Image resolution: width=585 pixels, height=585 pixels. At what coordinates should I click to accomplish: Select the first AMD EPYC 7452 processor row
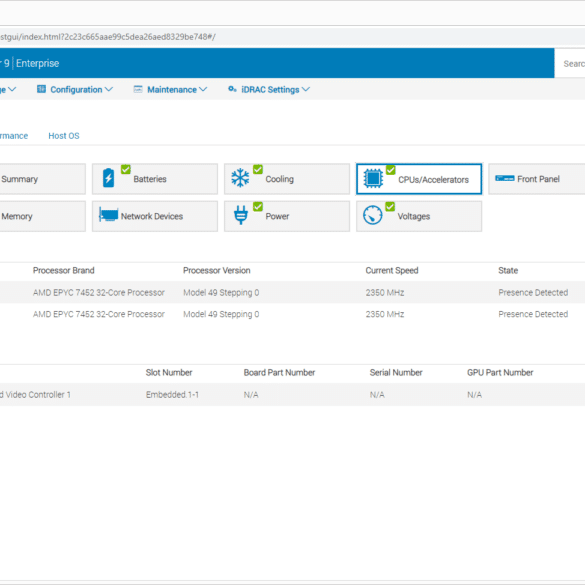click(x=292, y=292)
